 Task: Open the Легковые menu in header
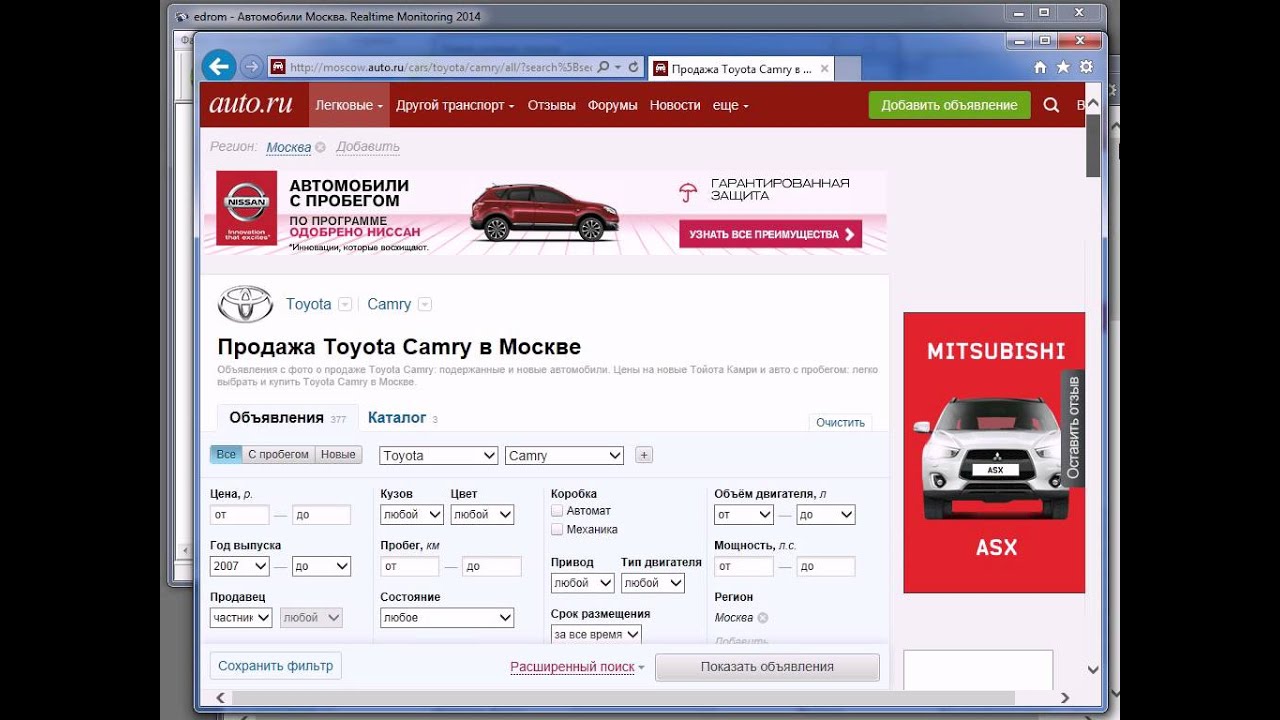click(349, 105)
